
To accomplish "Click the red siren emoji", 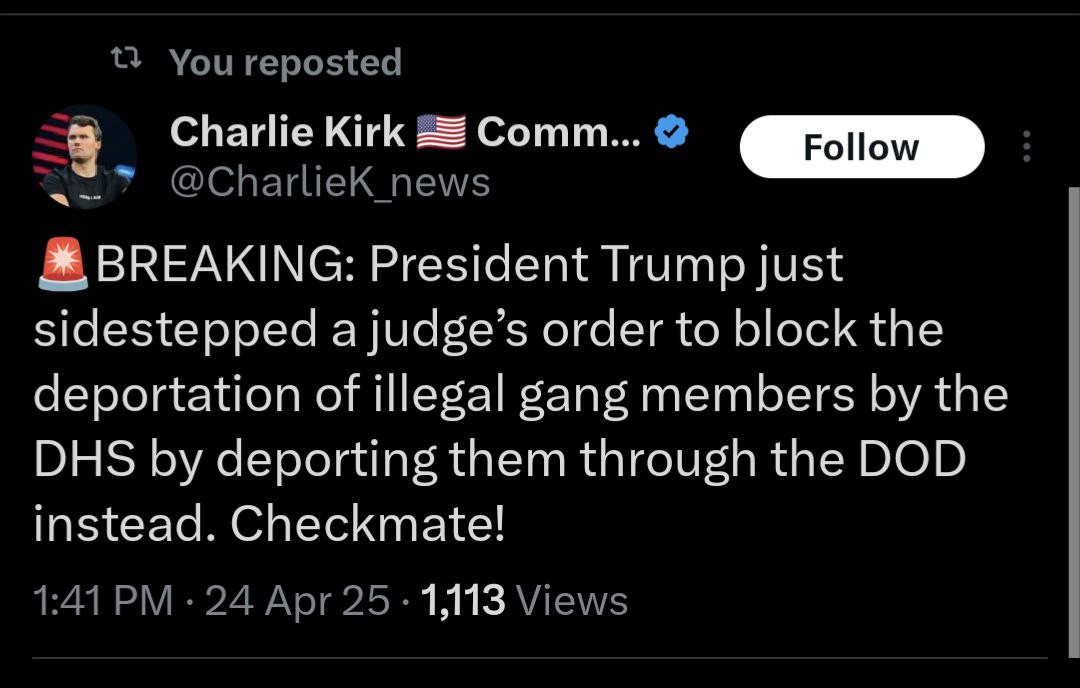I will pos(62,265).
